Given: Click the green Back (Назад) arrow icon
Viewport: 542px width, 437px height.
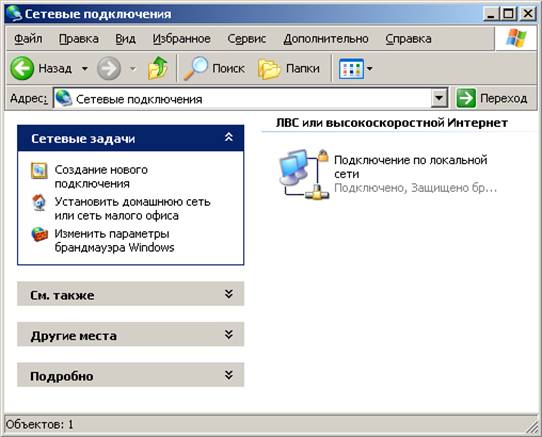Looking at the screenshot, I should coord(22,68).
